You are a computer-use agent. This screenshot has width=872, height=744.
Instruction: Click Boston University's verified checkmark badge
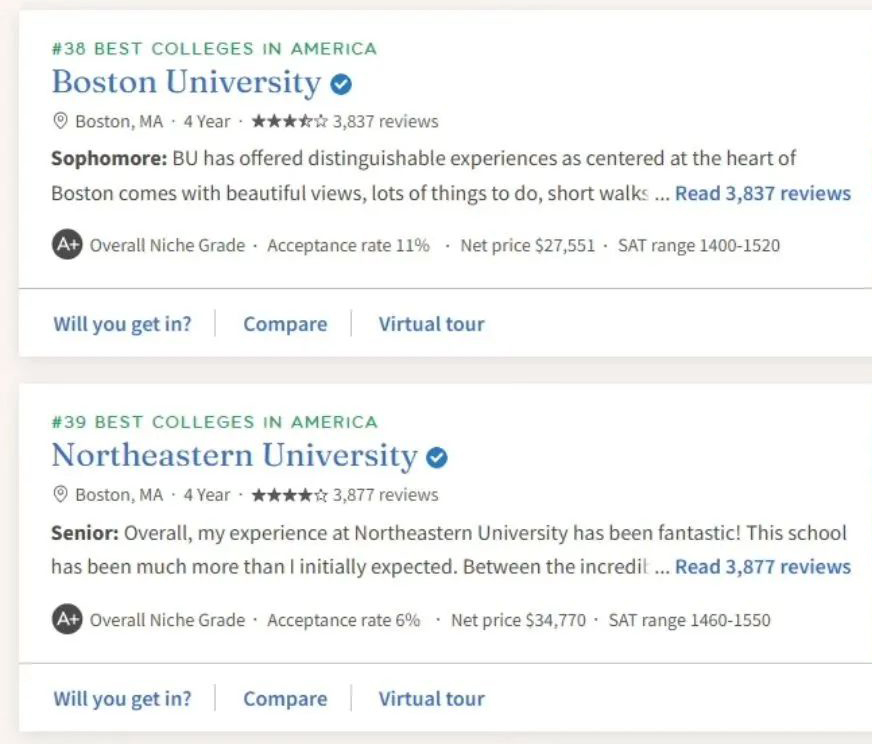point(341,85)
